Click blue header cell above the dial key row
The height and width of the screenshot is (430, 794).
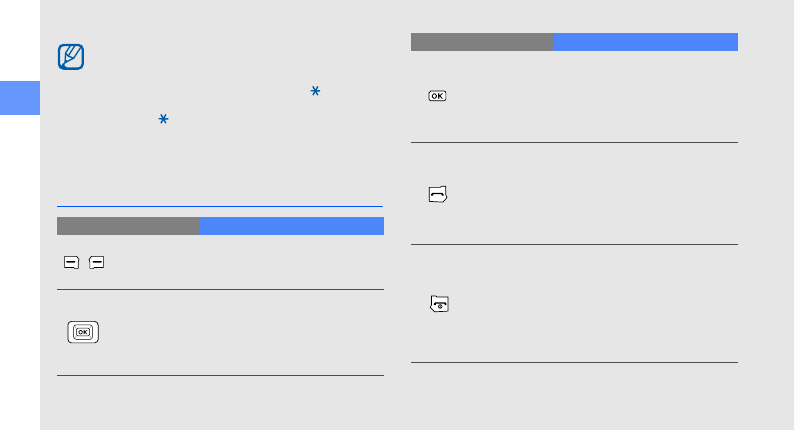tap(645, 42)
